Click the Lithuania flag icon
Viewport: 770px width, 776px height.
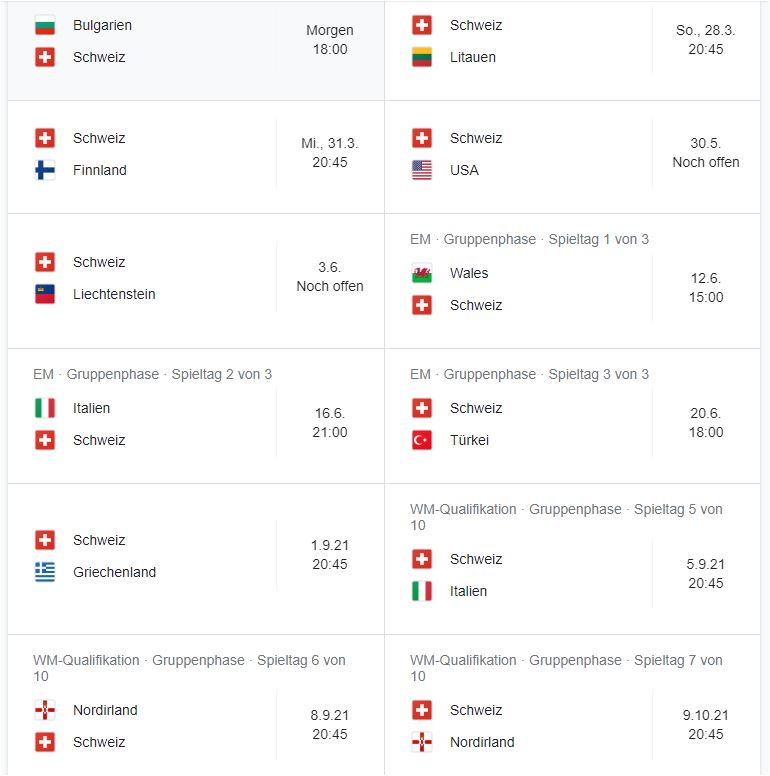click(x=422, y=57)
